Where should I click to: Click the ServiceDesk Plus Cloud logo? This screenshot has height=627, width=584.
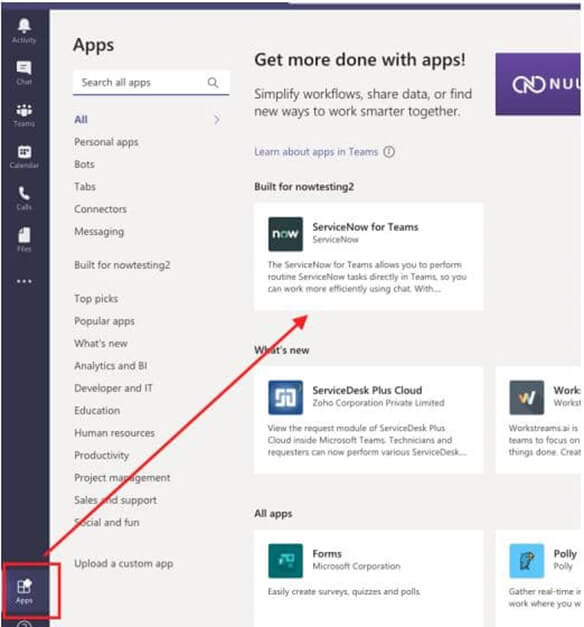coord(285,397)
